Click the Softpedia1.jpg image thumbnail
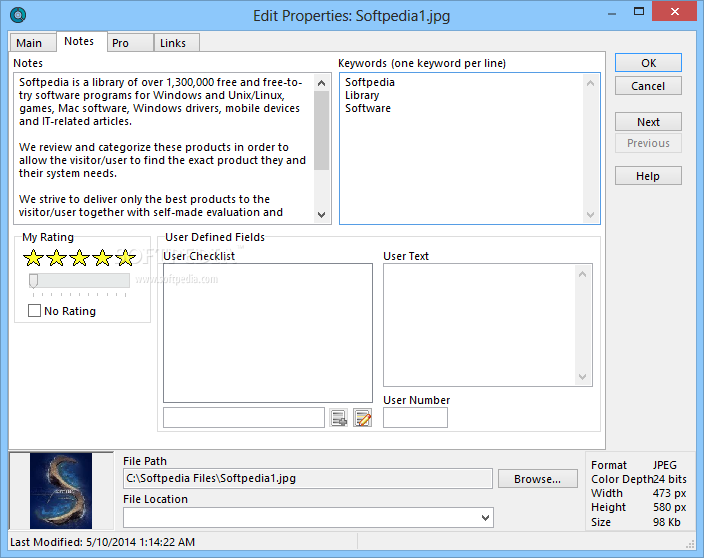704x558 pixels. click(x=61, y=491)
